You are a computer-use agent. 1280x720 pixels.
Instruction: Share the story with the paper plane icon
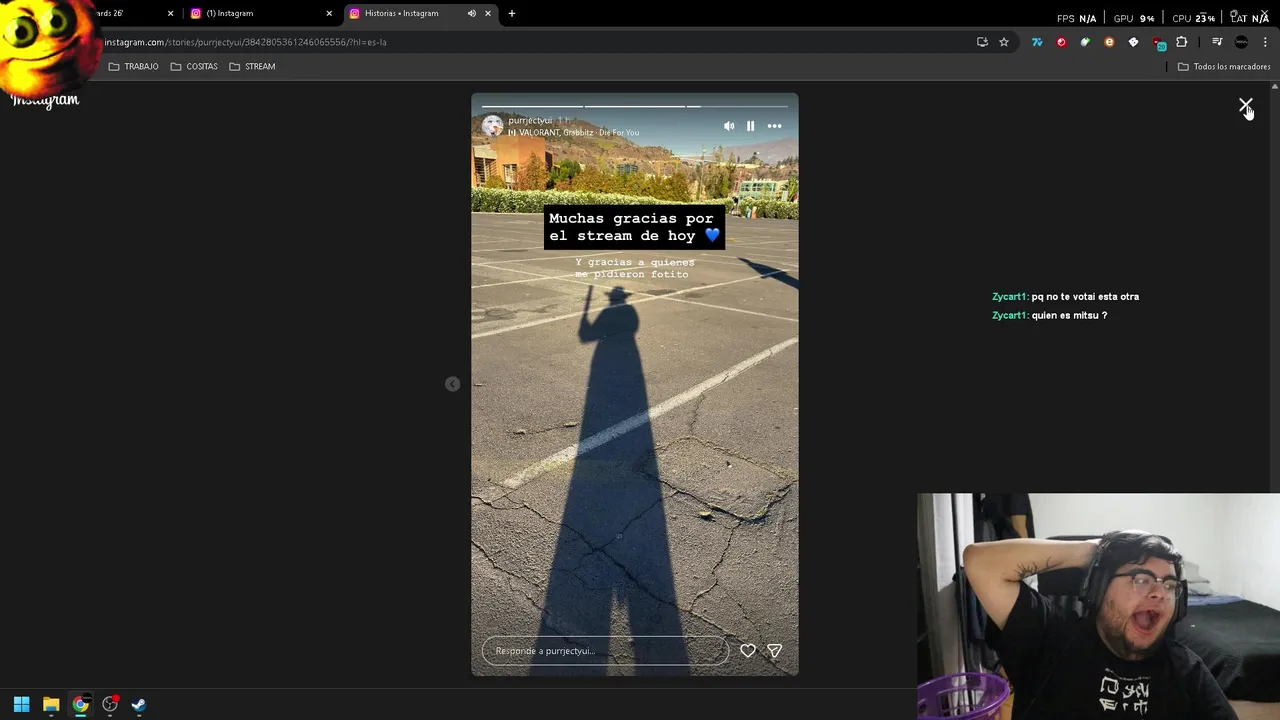coord(774,651)
